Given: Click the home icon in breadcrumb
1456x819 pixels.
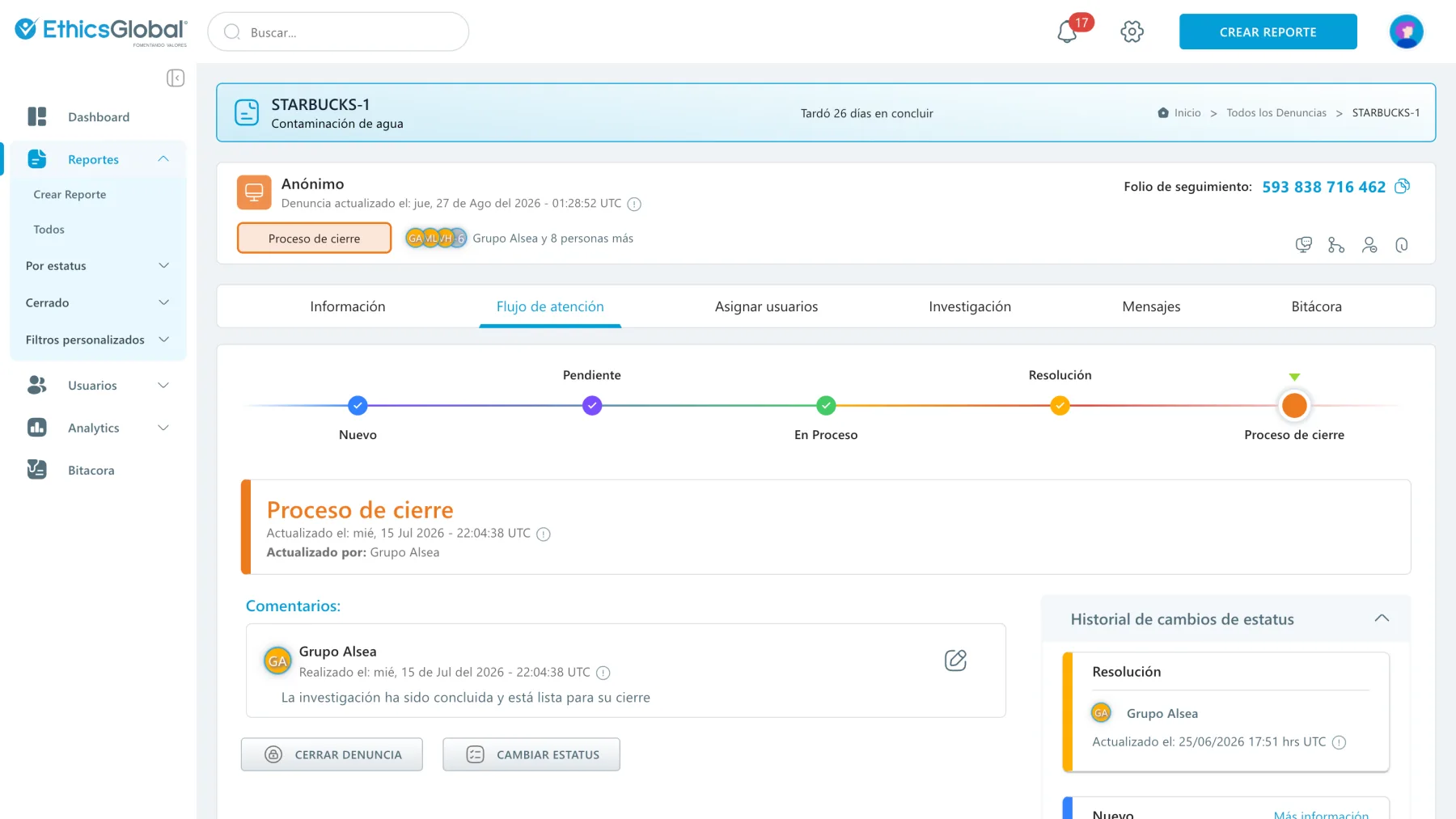Looking at the screenshot, I should 1163,113.
